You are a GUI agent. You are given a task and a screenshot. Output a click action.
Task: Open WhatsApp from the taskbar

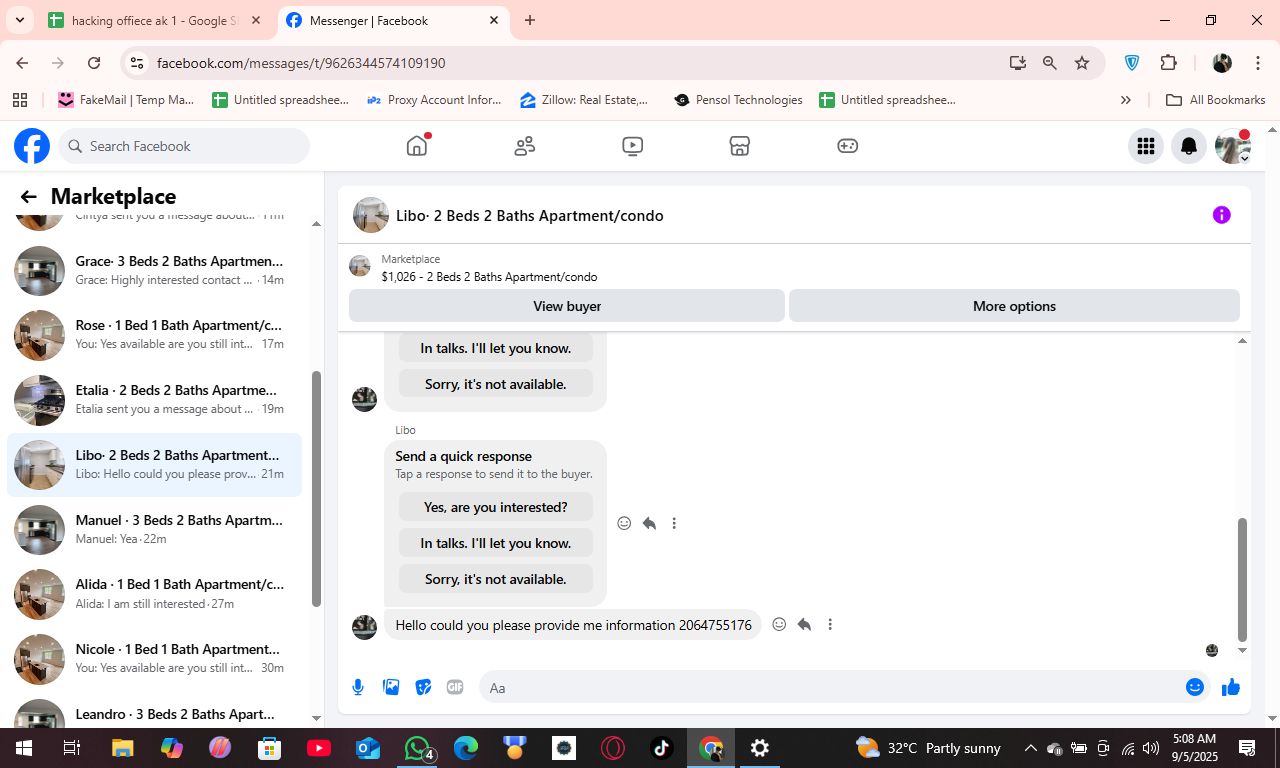418,748
